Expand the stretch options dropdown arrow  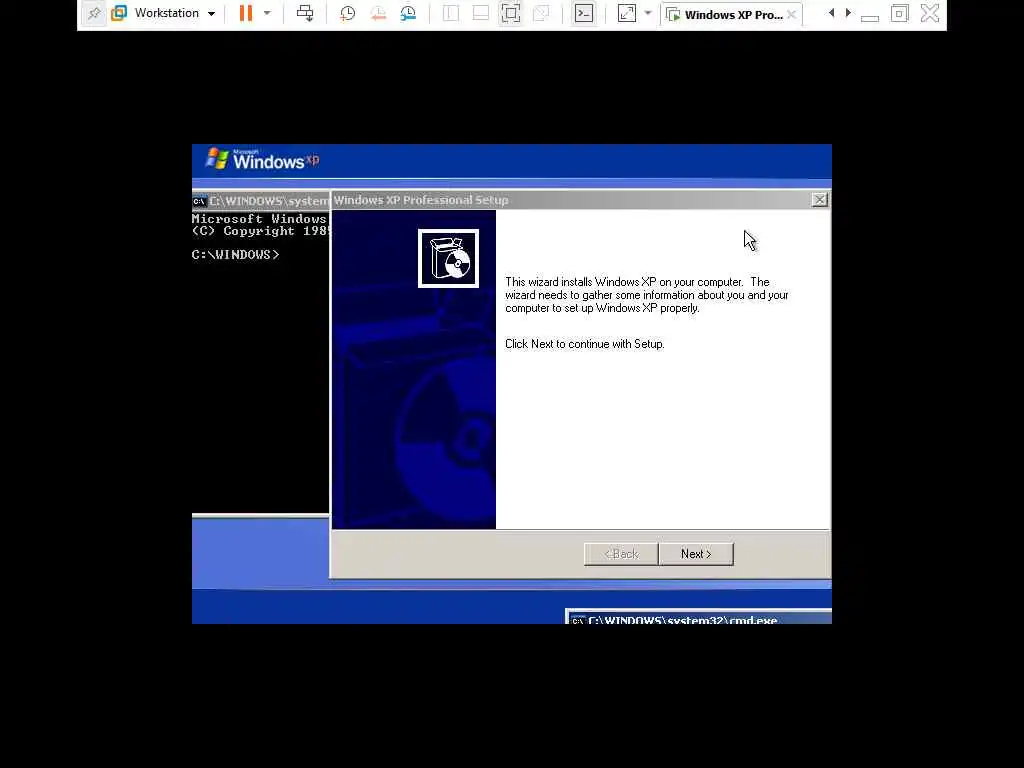click(x=648, y=13)
